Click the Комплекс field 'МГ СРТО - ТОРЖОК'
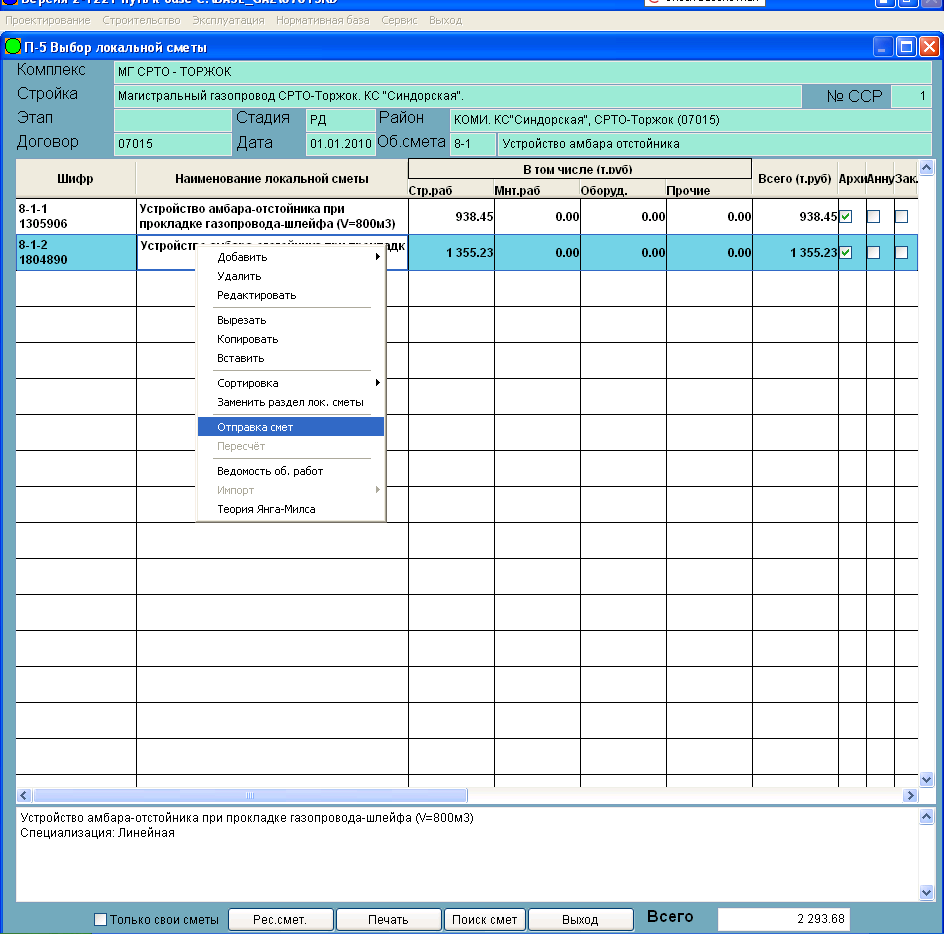 pos(523,72)
